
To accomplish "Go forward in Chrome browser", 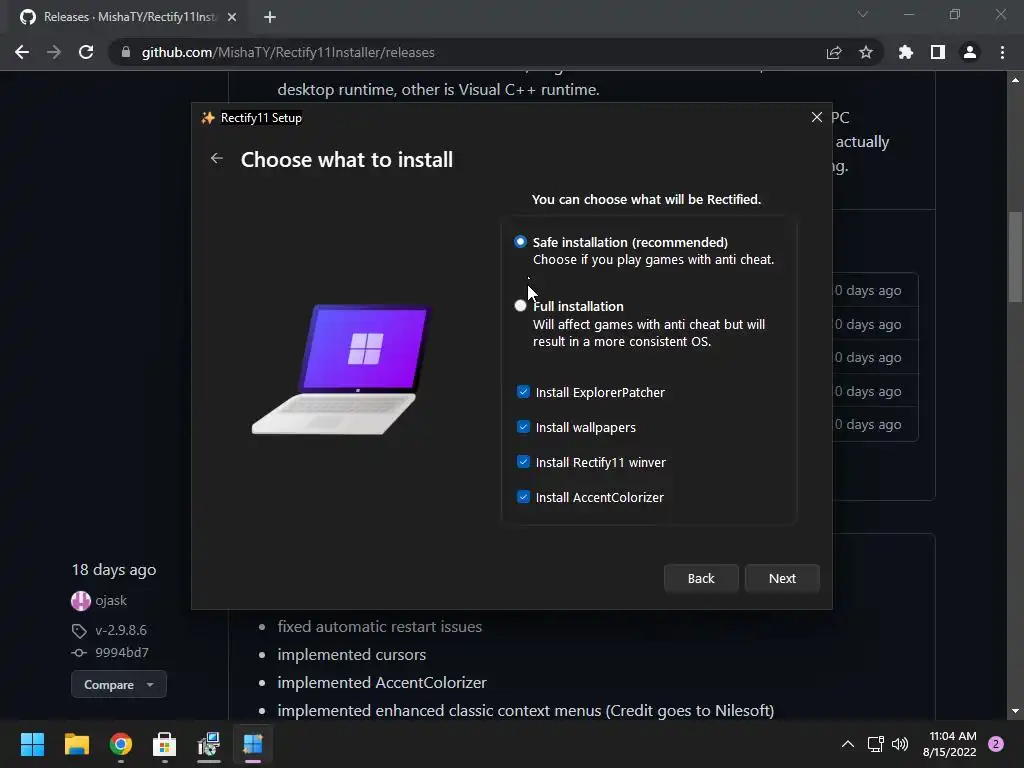I will 54,52.
